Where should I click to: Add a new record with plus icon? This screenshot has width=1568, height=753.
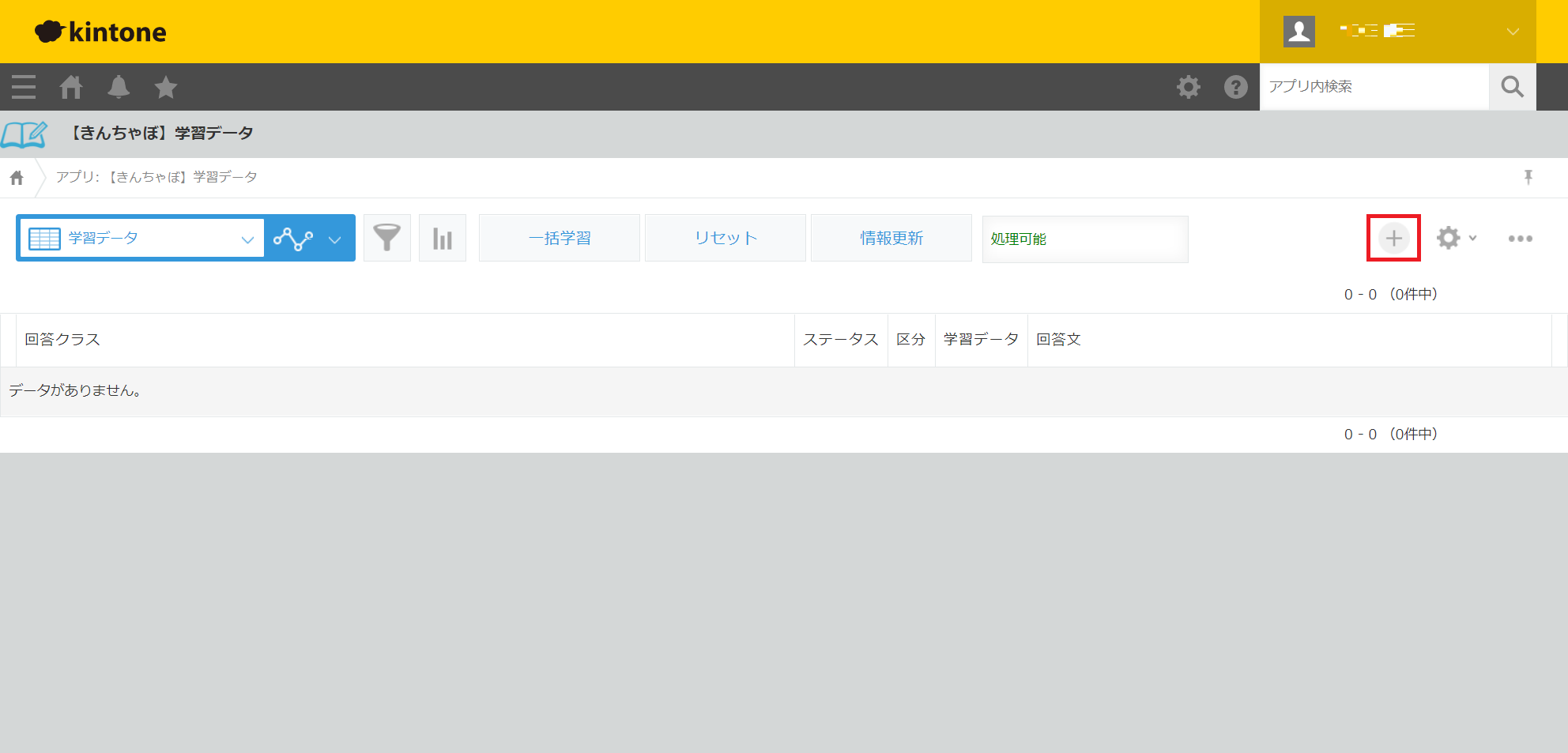[x=1393, y=238]
